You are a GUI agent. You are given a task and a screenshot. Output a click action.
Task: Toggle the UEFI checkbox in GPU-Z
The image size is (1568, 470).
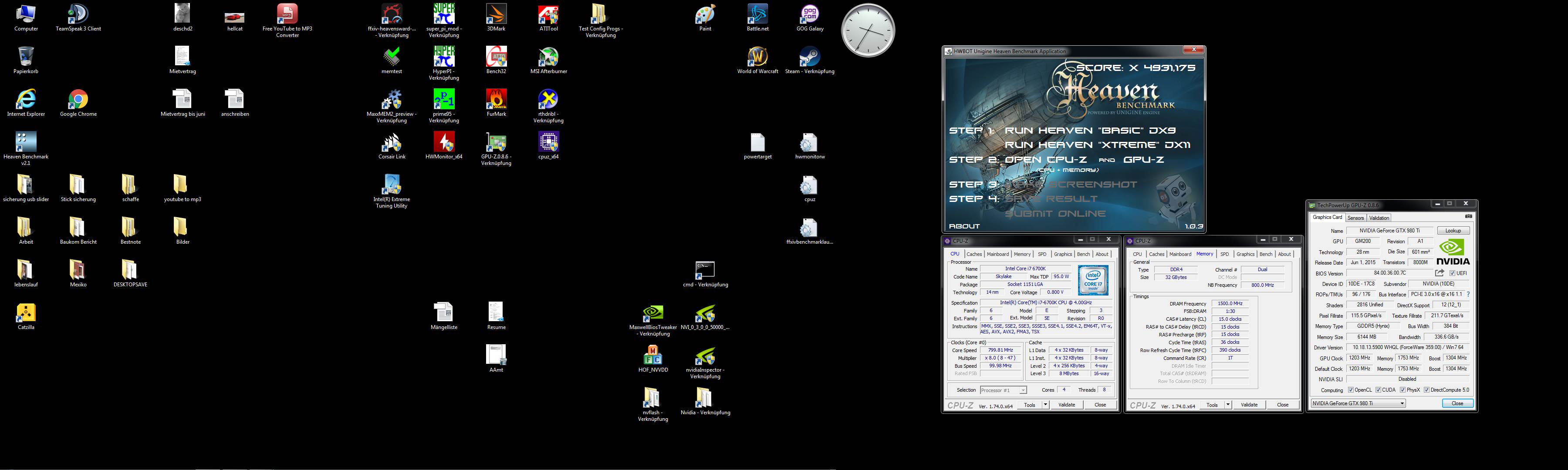pos(1452,274)
